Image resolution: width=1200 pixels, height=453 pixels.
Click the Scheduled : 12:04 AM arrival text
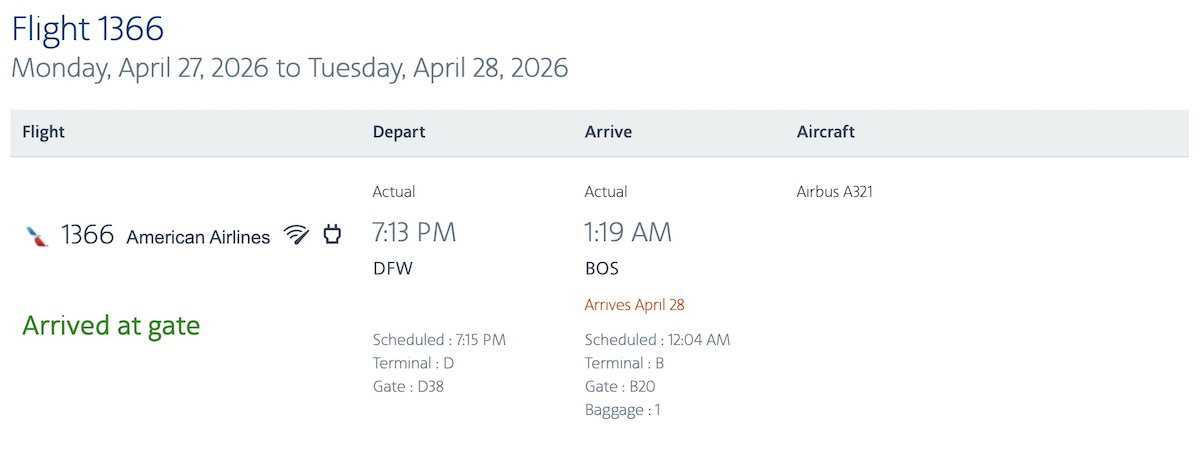pos(657,340)
